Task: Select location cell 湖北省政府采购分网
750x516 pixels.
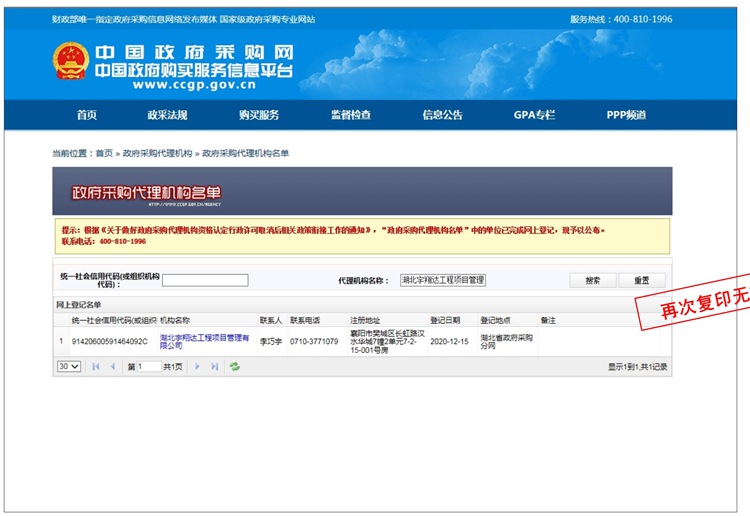Action: 507,341
